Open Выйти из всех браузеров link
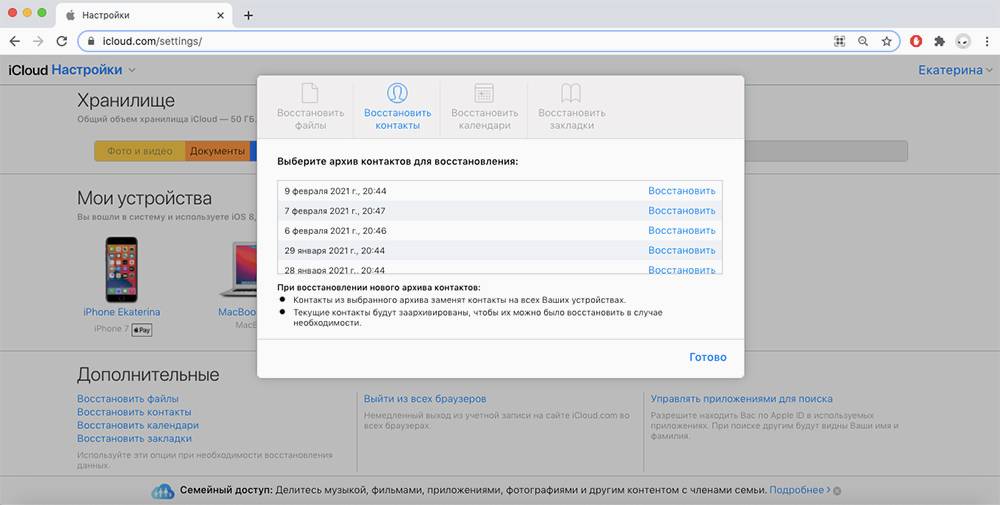 425,399
